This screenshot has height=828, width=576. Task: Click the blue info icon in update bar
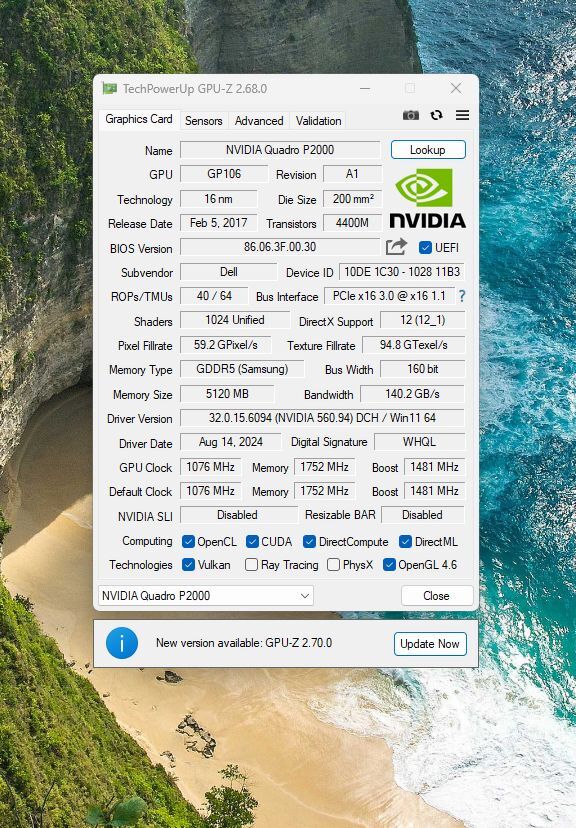tap(122, 643)
